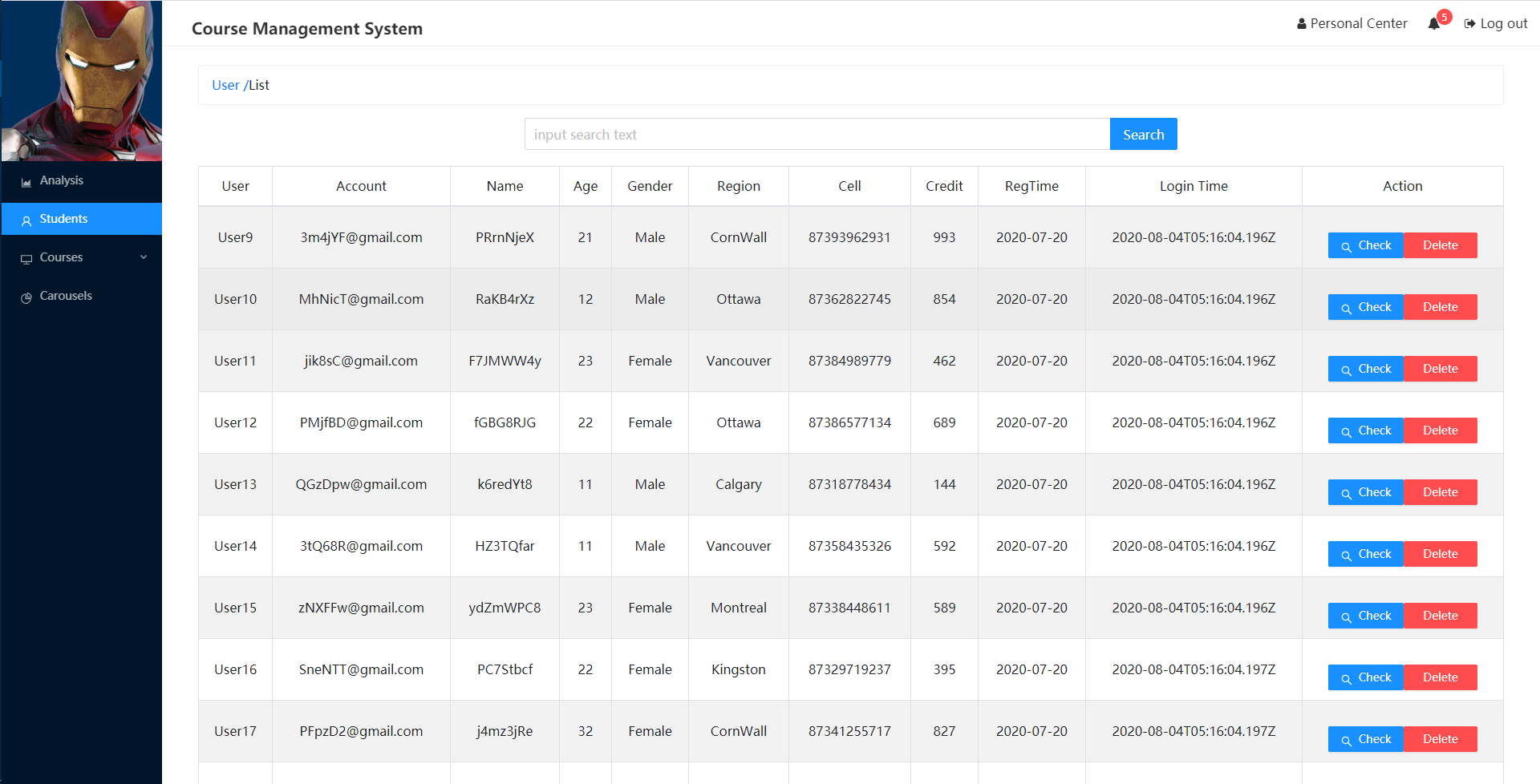Go to the Carousels menu item
This screenshot has width=1540, height=784.
click(81, 296)
